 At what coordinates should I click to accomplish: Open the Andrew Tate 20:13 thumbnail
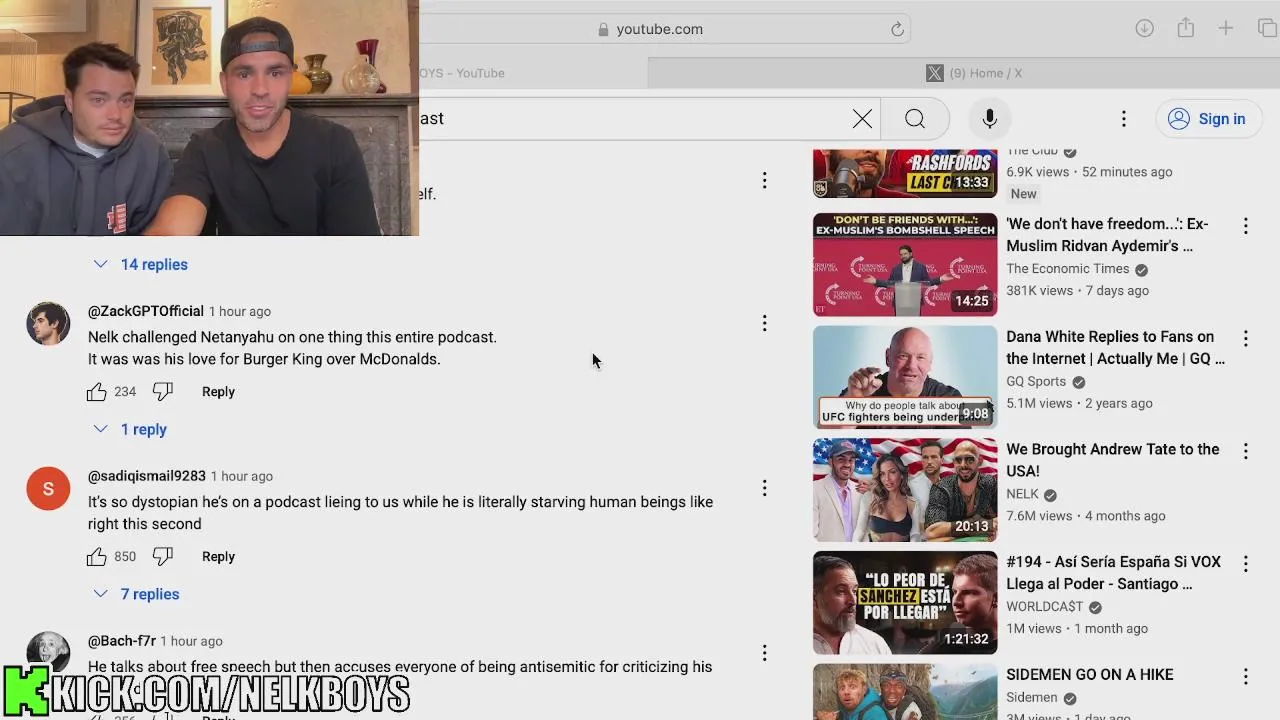905,490
